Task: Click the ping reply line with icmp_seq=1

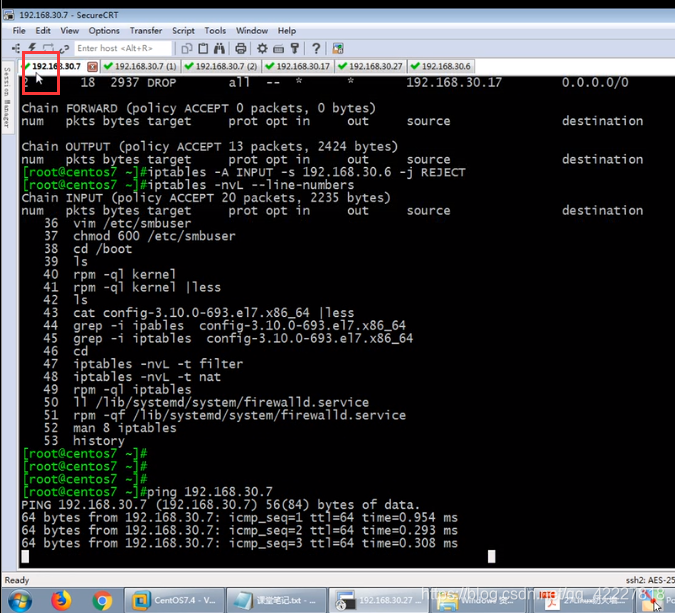Action: click(x=239, y=517)
